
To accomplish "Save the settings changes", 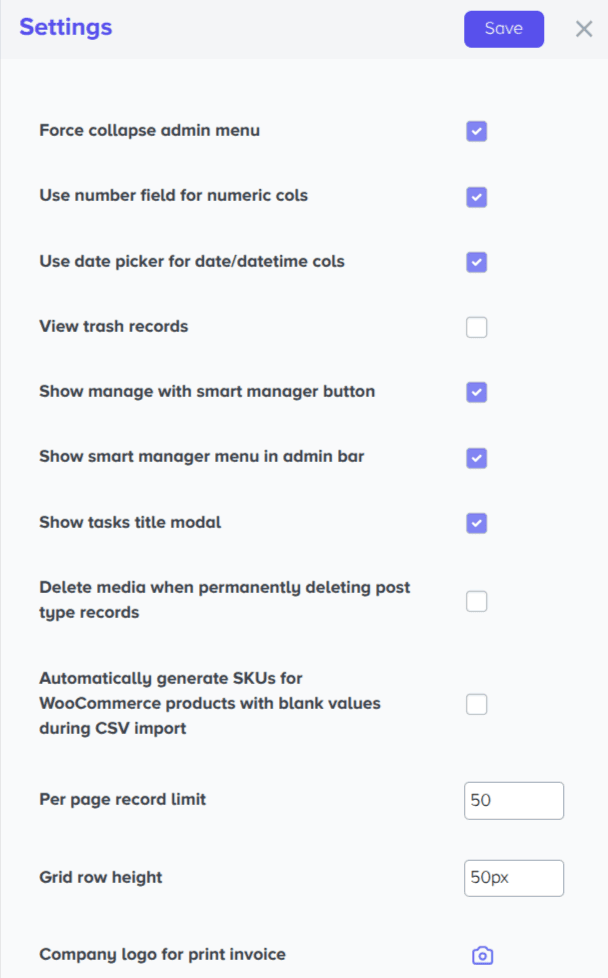I will click(x=504, y=29).
